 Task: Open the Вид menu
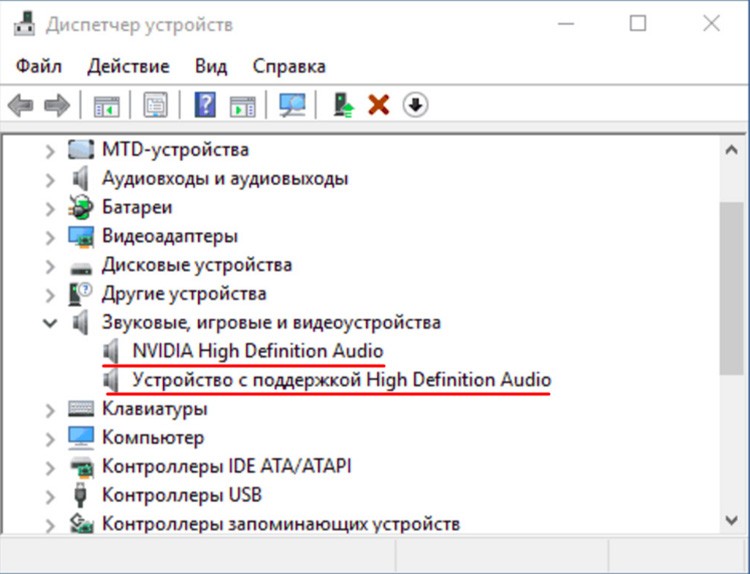coord(211,66)
